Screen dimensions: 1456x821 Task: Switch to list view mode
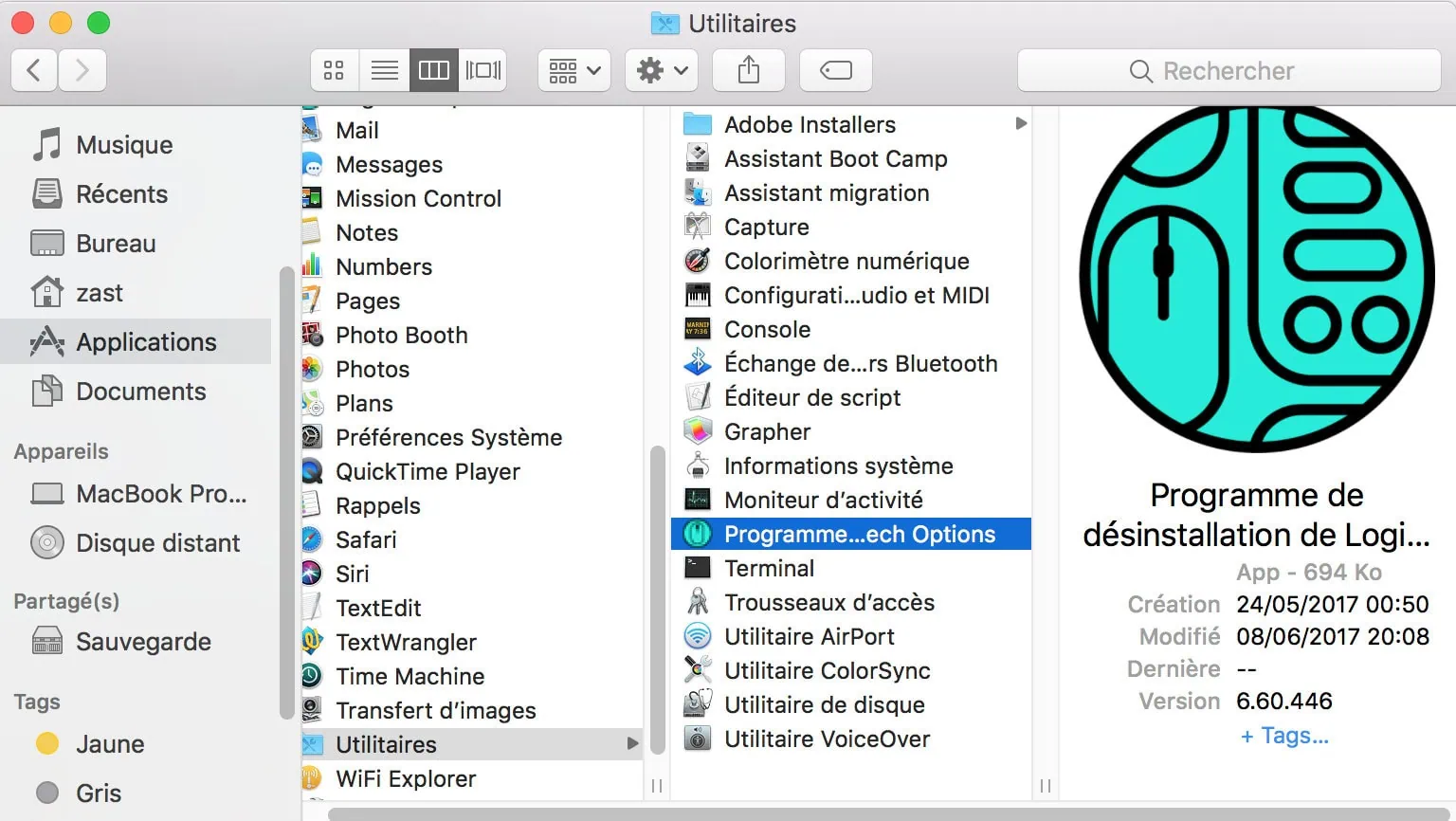(384, 70)
